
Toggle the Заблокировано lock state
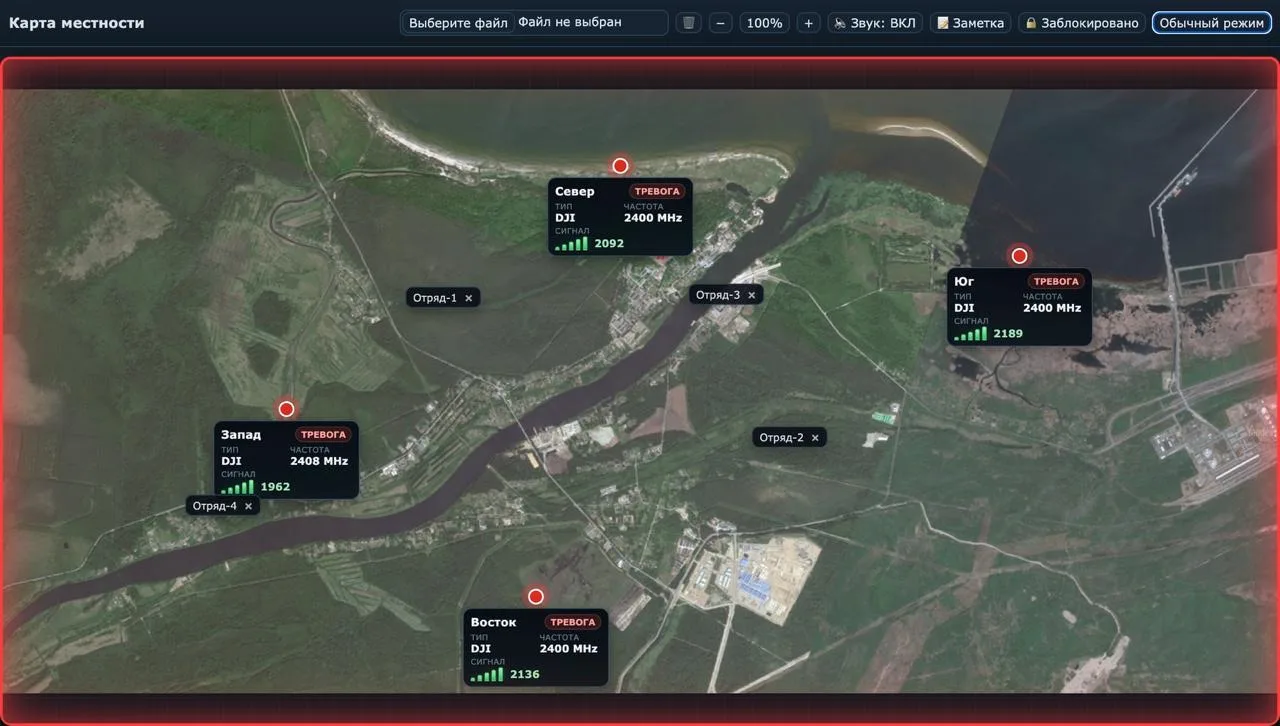pyautogui.click(x=1082, y=23)
